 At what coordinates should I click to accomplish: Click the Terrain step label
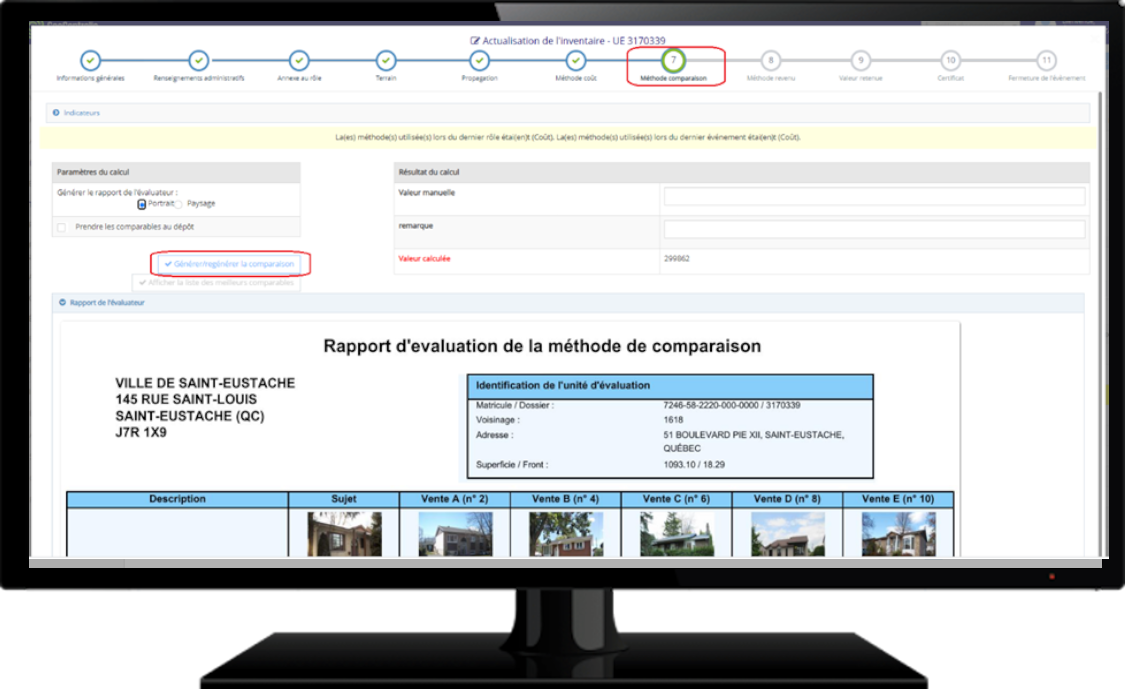pyautogui.click(x=386, y=78)
